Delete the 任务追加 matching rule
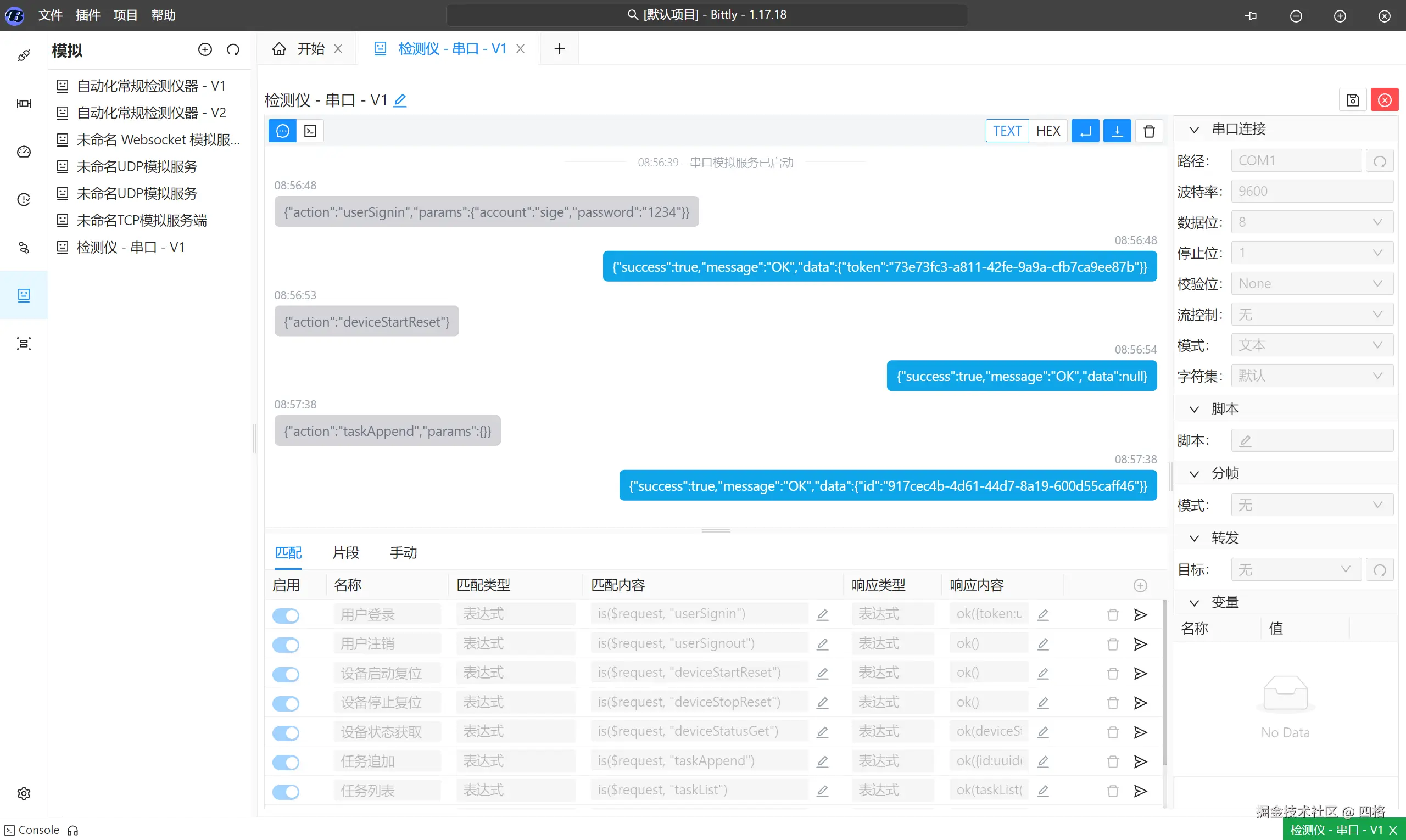This screenshot has height=840, width=1406. (1112, 761)
